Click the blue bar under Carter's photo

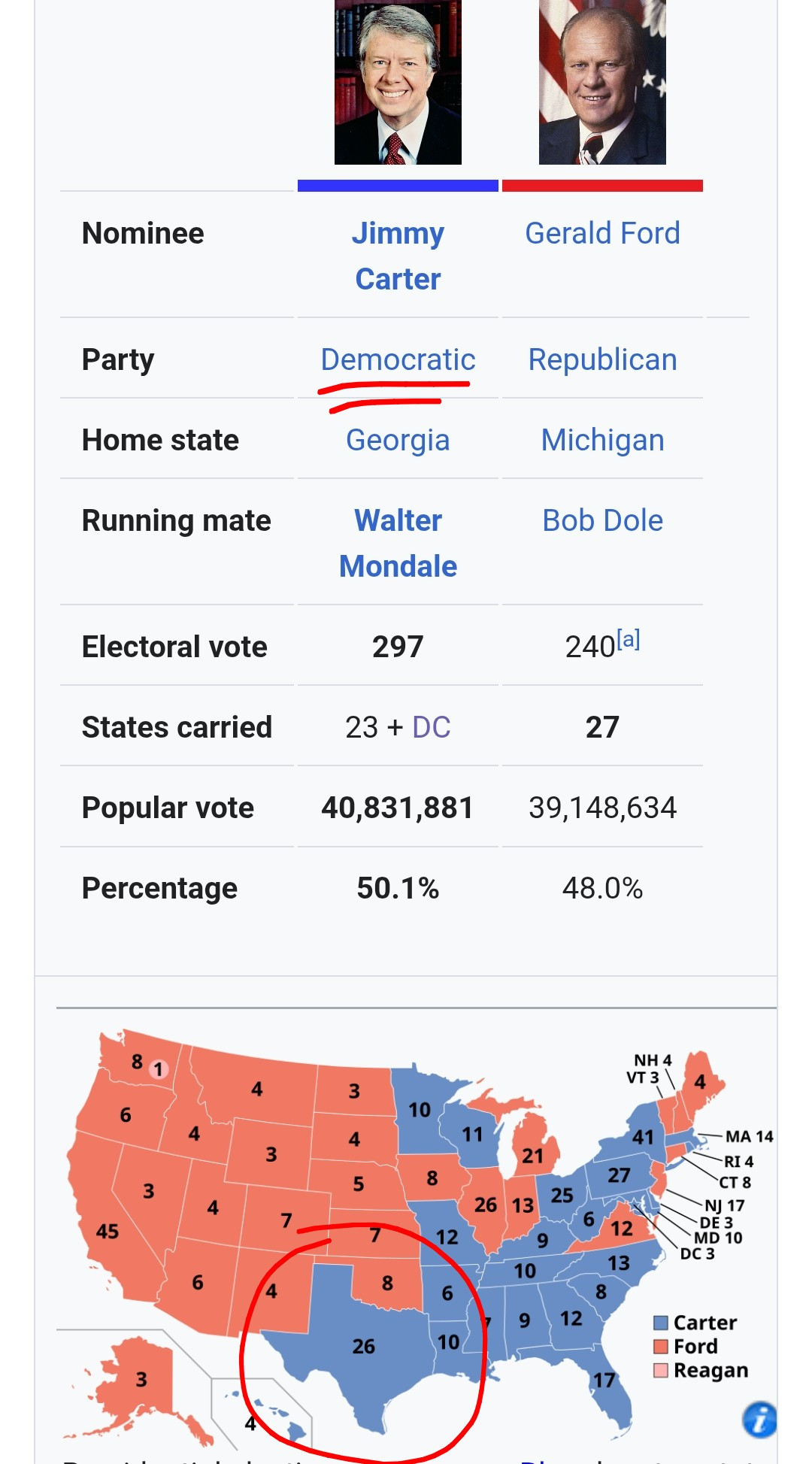(398, 186)
